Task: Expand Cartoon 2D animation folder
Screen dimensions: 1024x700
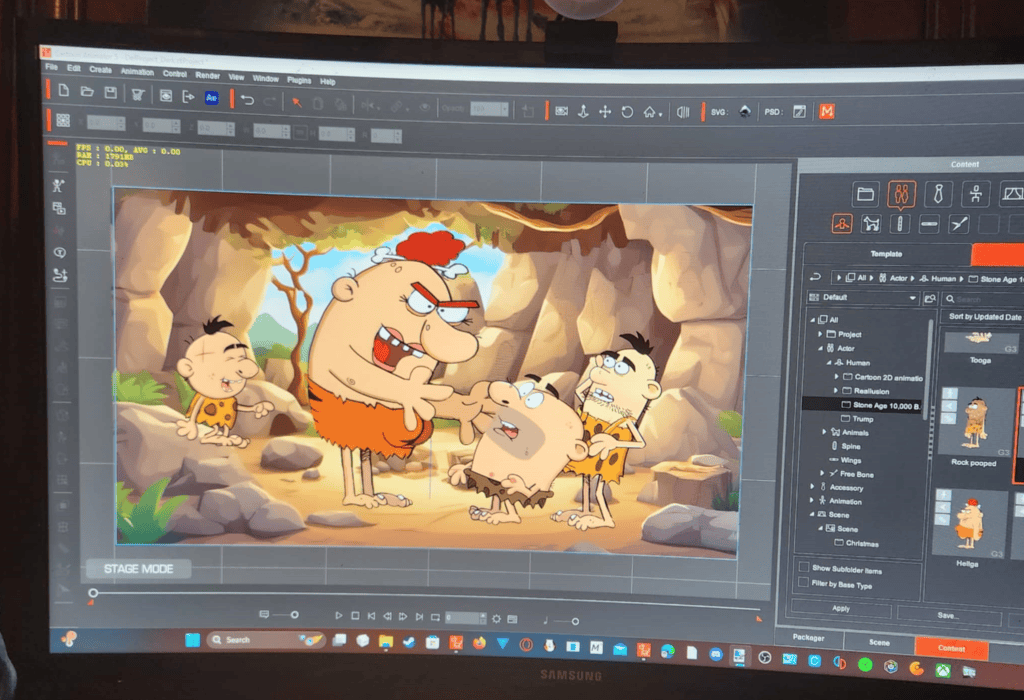Action: (836, 377)
